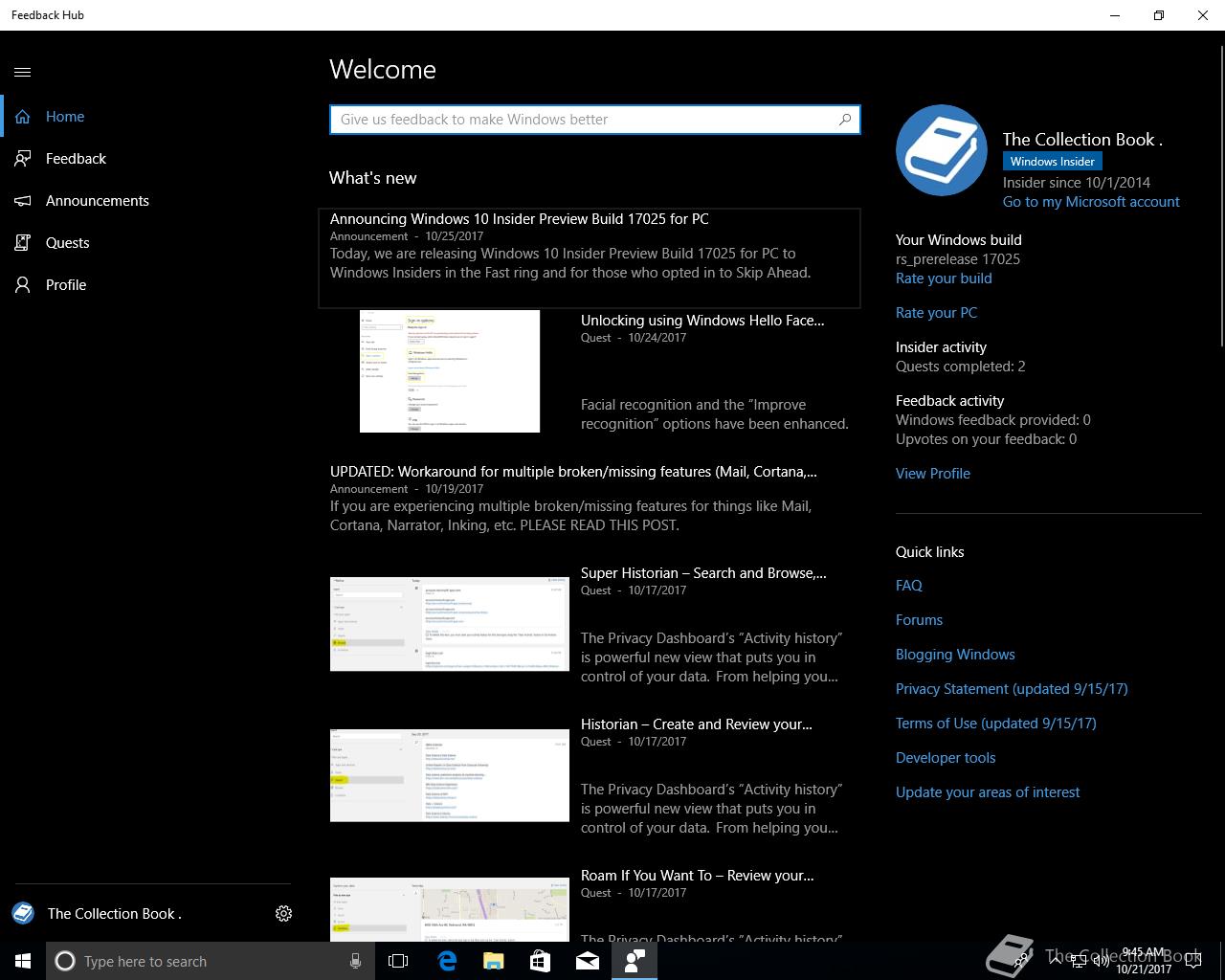1225x980 pixels.
Task: Click the Rate your build link
Action: (944, 278)
